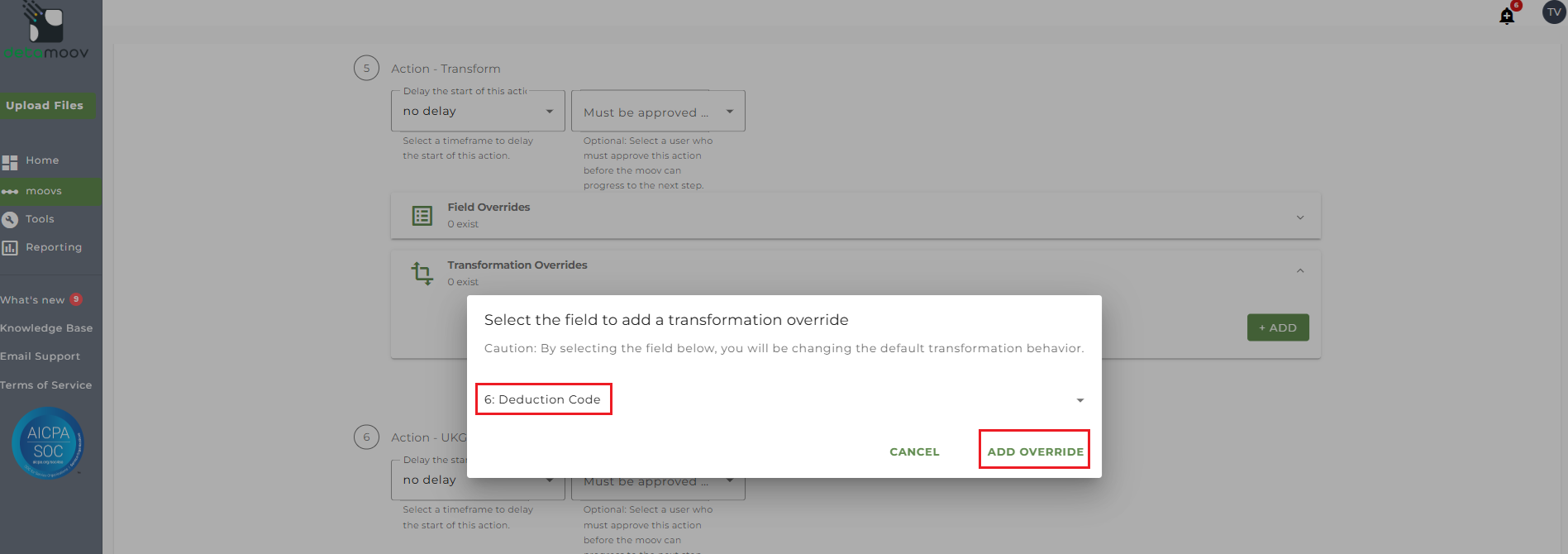Screen dimensions: 1568x554
Task: Click the Field Overrides list icon
Action: [422, 216]
